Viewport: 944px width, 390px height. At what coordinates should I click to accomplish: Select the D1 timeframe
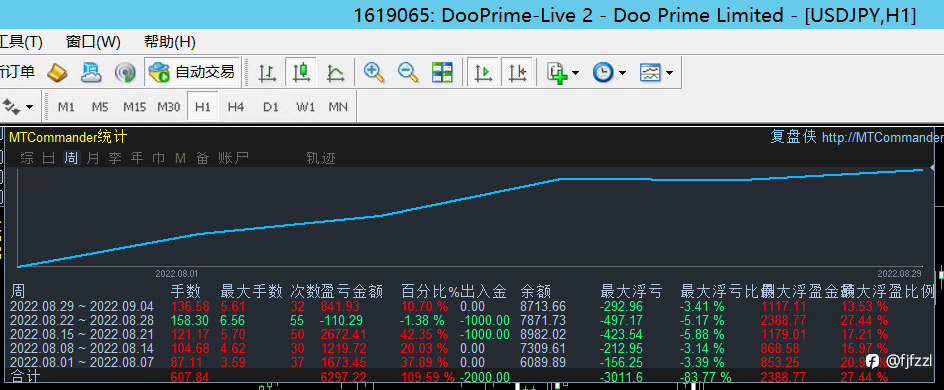tap(271, 107)
